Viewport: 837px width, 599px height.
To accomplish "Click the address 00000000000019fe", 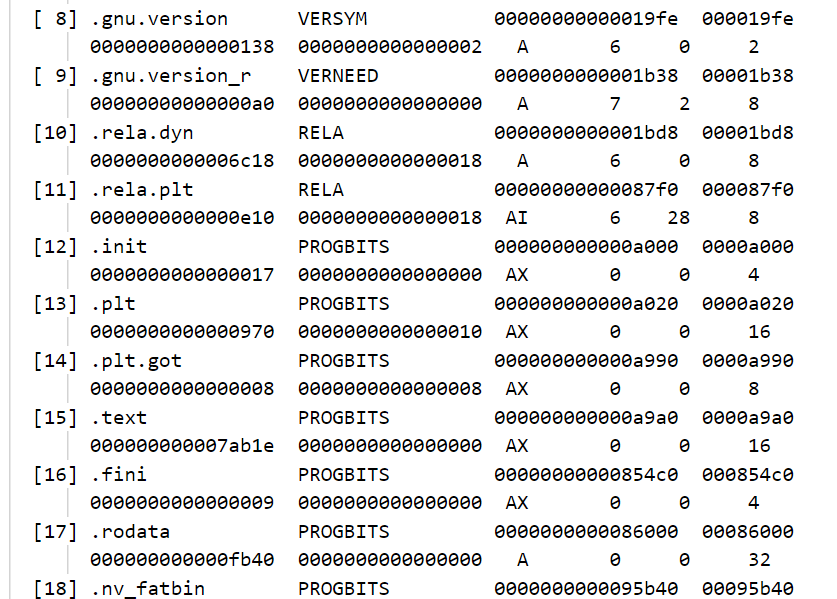I will point(586,18).
